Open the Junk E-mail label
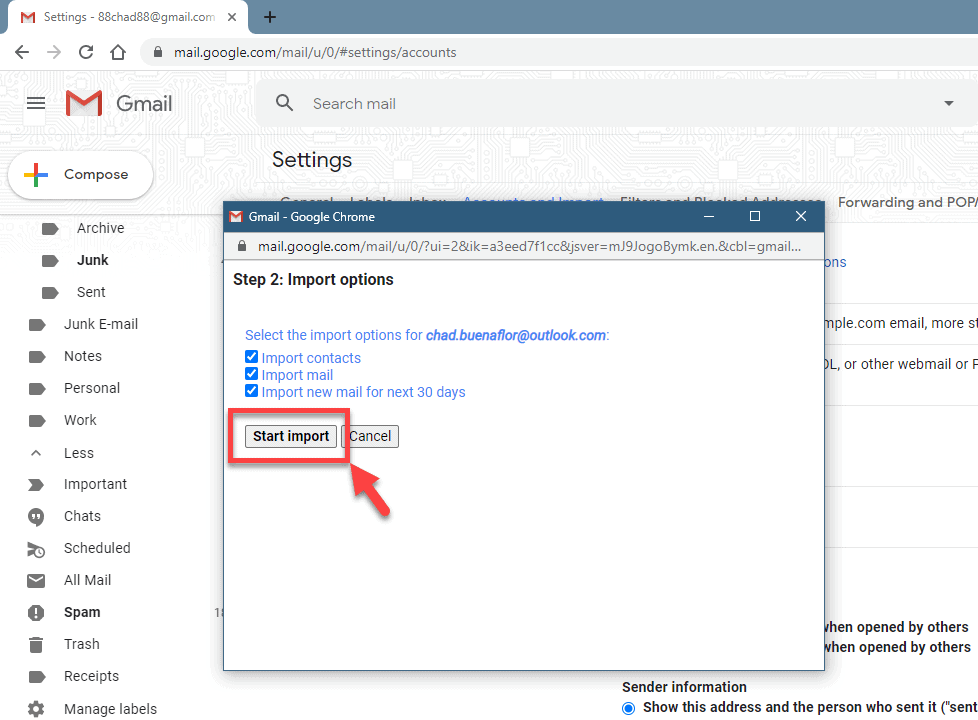The image size is (978, 720). (101, 324)
